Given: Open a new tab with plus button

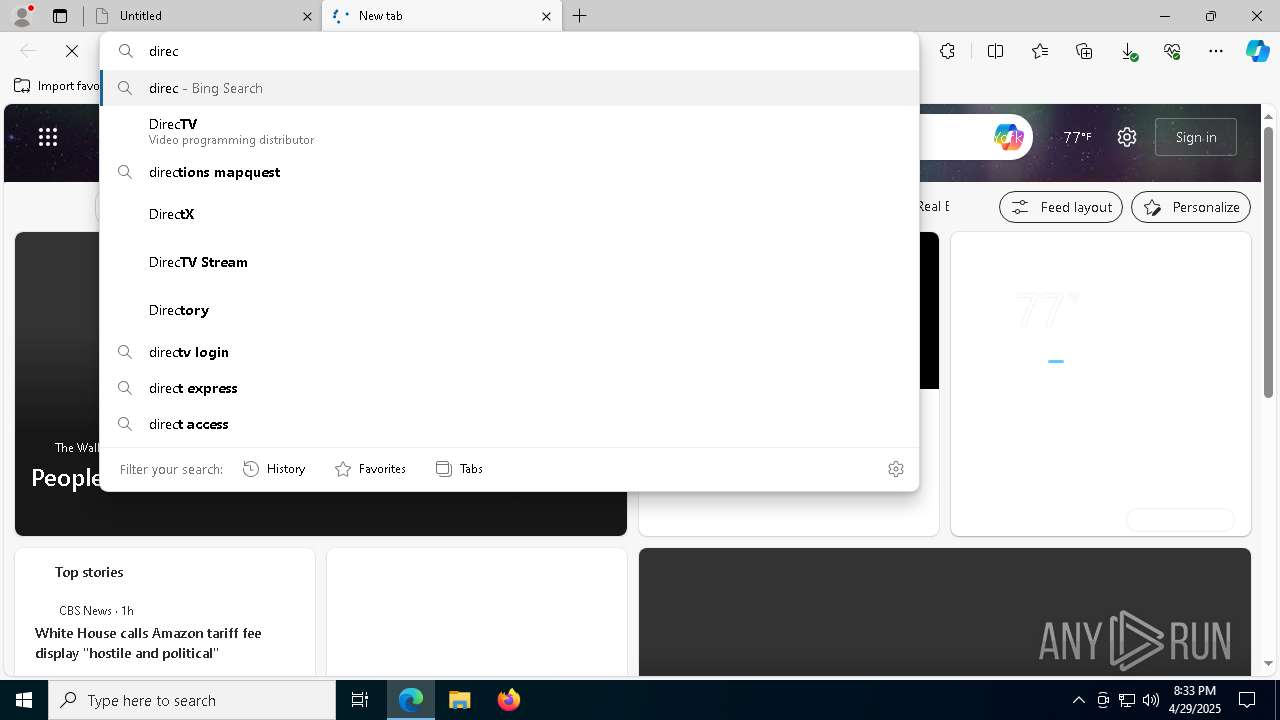Looking at the screenshot, I should tap(580, 16).
